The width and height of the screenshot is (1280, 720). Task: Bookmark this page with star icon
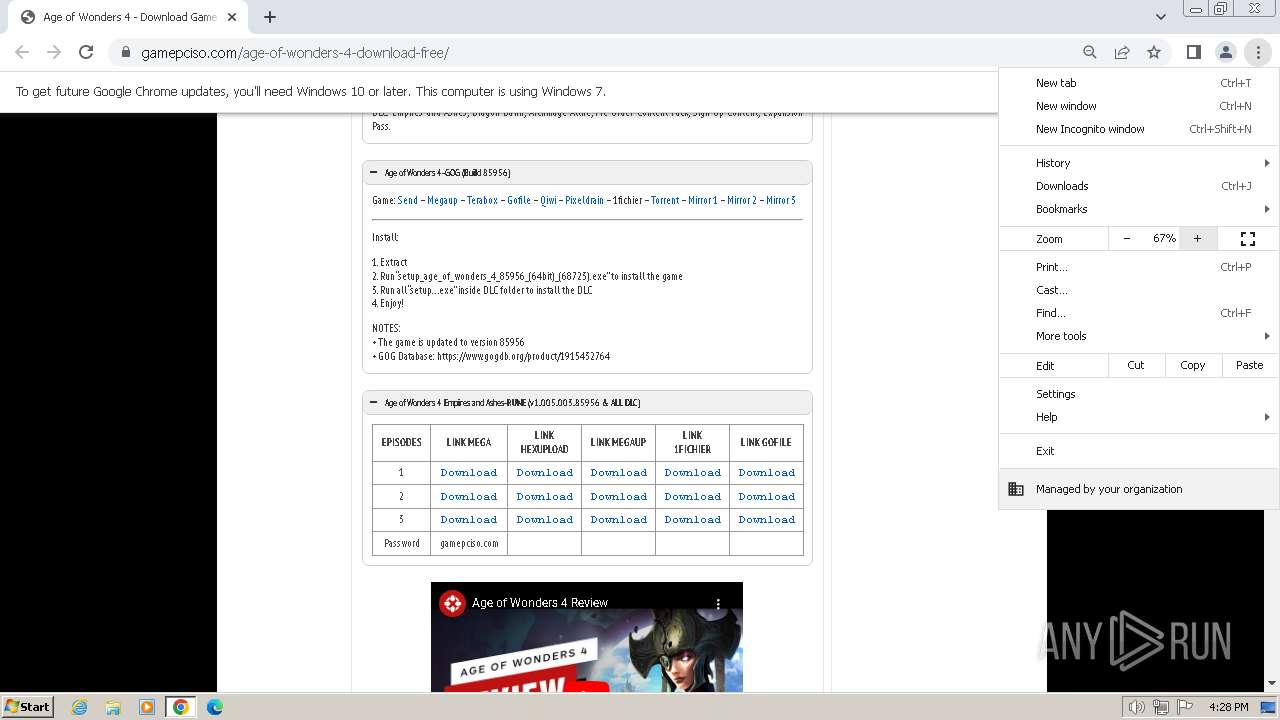(x=1154, y=52)
